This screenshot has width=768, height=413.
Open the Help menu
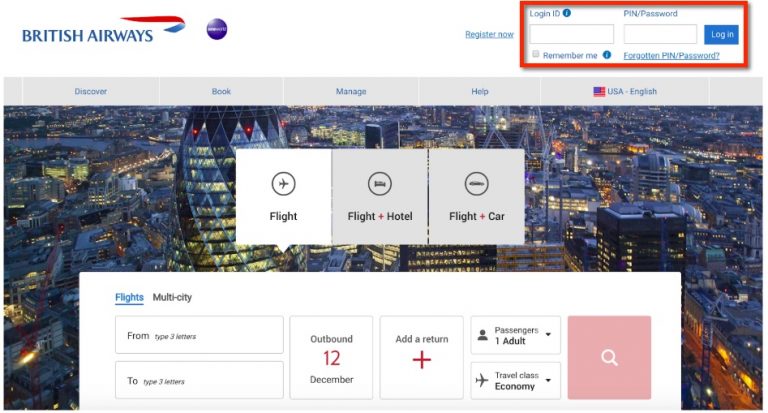(480, 92)
